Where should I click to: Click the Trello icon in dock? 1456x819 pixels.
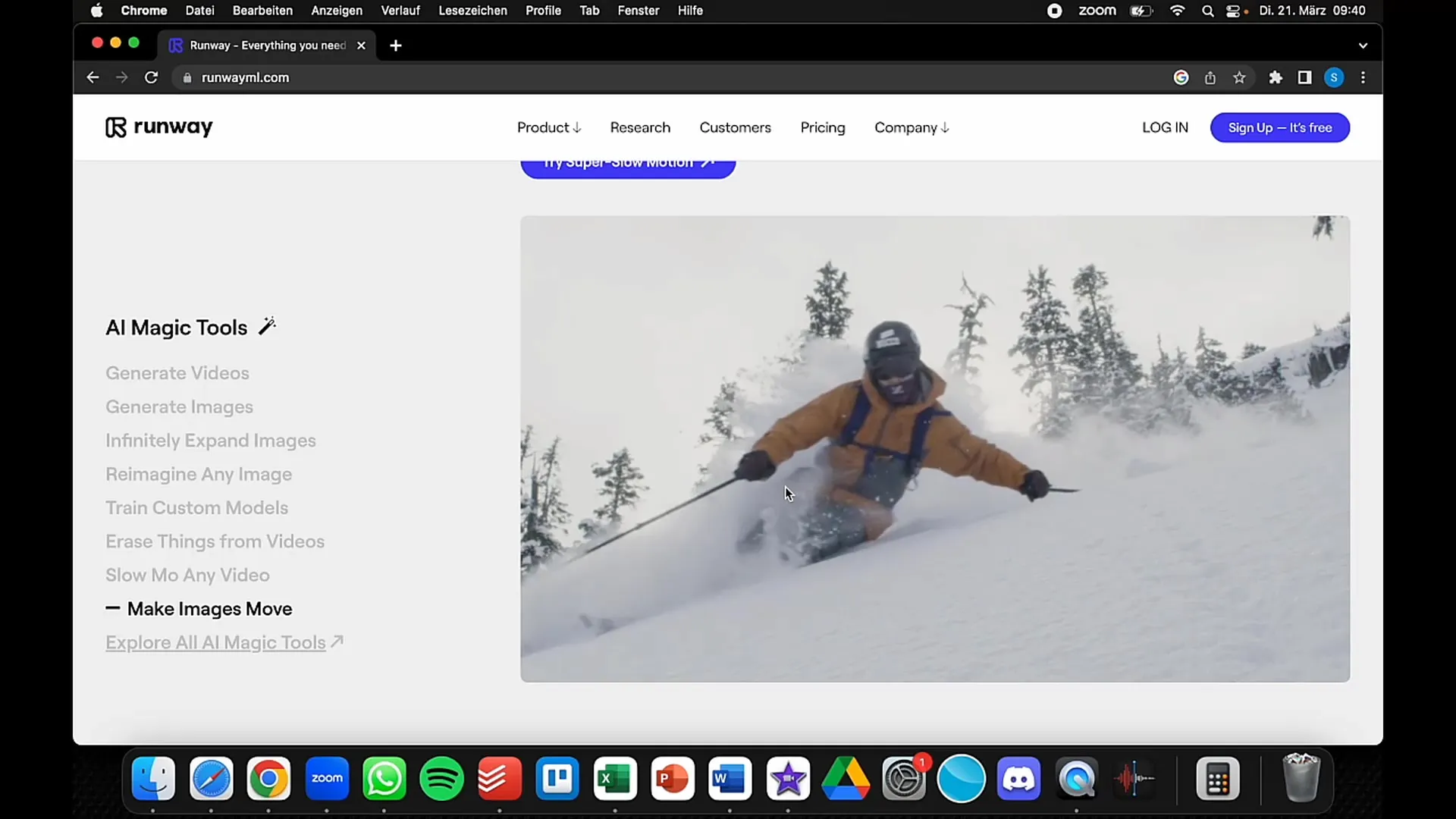point(558,778)
